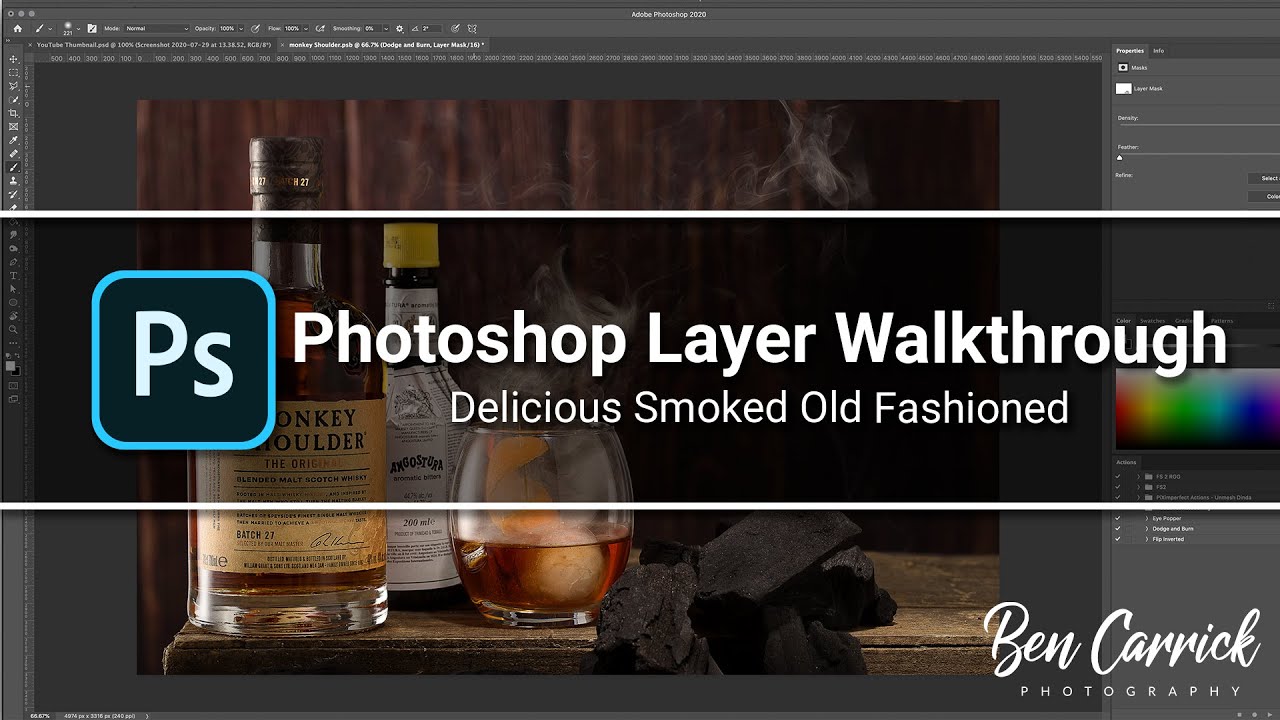This screenshot has width=1280, height=720.
Task: Open the Flow slider dropdown arrow
Action: 305,29
